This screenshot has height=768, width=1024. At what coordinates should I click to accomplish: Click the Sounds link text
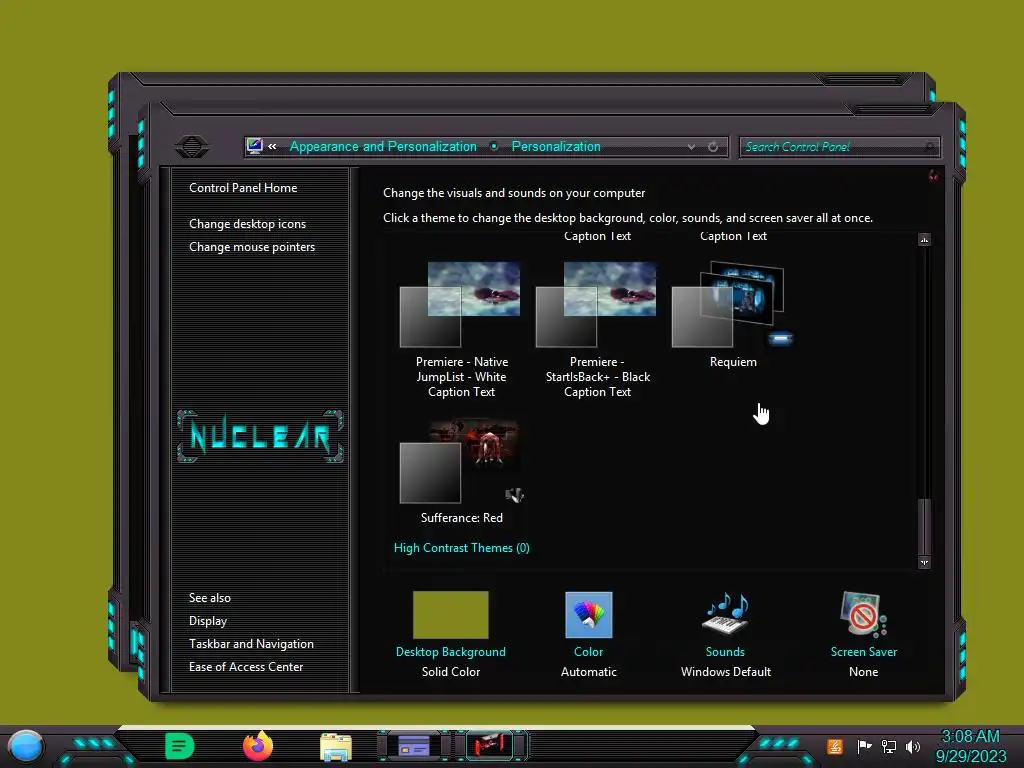(x=725, y=652)
